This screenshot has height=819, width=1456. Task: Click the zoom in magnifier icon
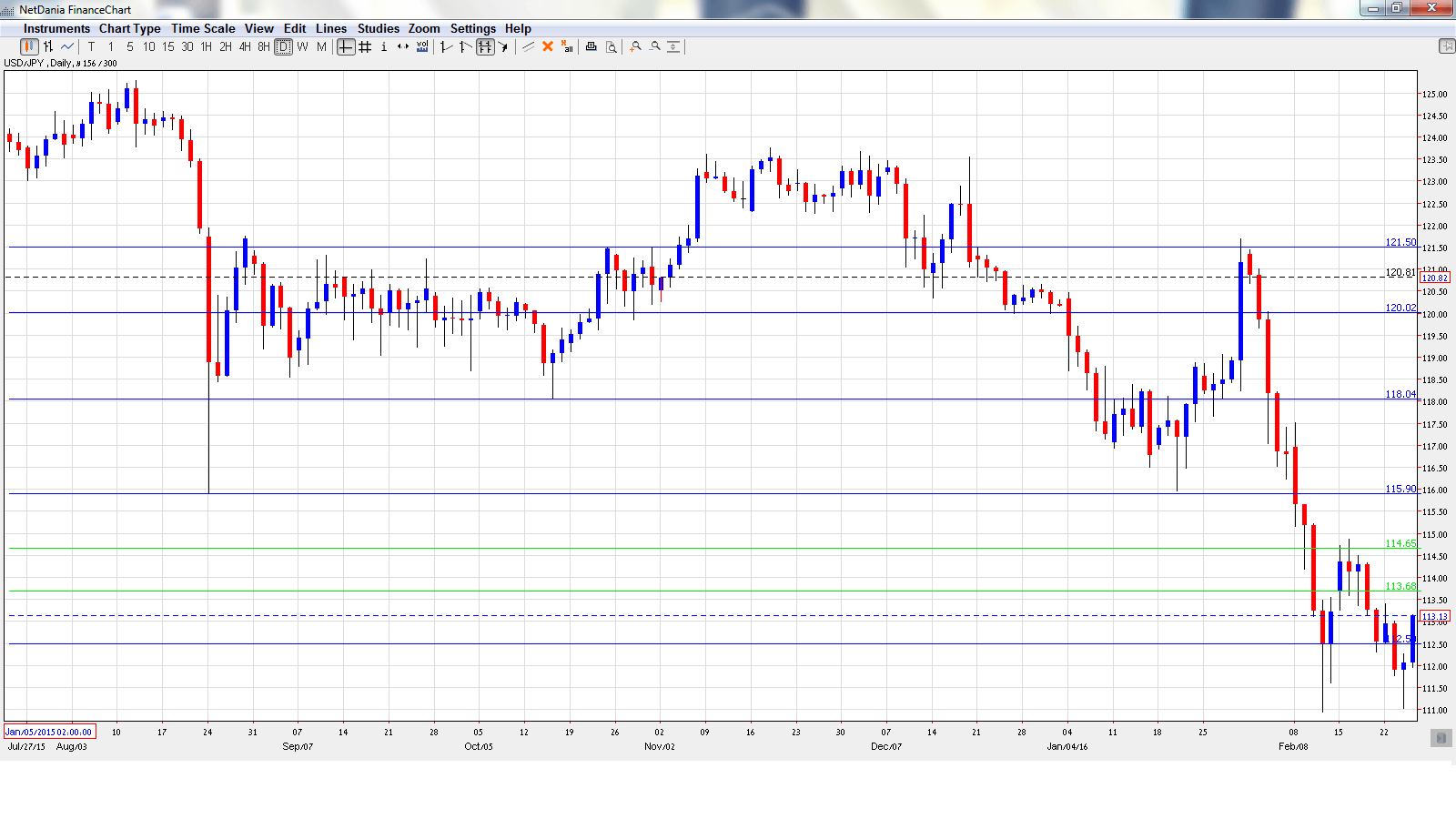click(635, 46)
